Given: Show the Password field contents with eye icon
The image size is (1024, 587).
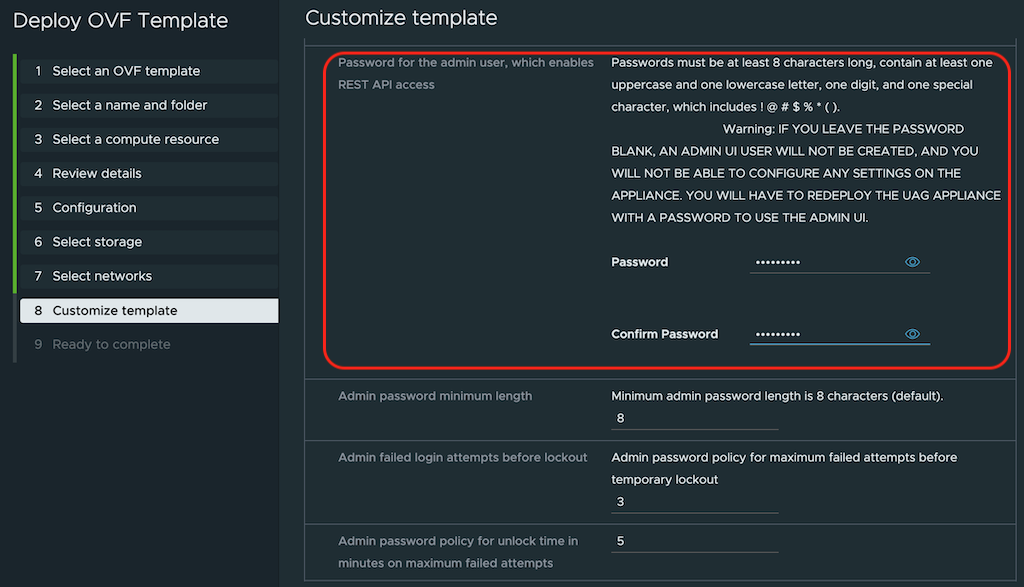Looking at the screenshot, I should 912,262.
